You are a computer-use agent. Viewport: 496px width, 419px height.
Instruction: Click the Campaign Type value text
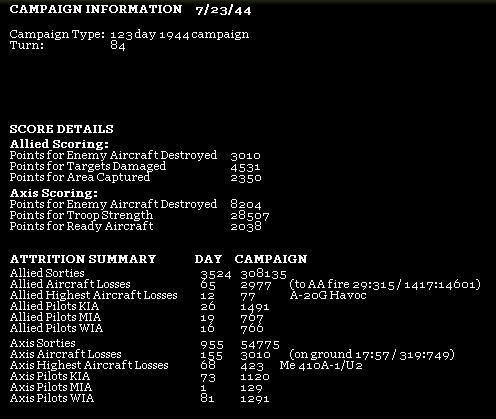coord(180,35)
